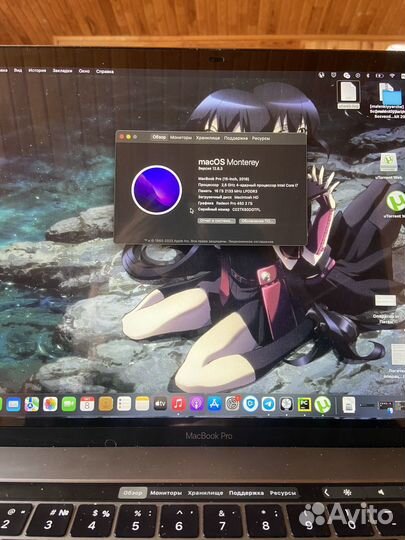
Task: Open the Окно menu
Action: pyautogui.click(x=84, y=71)
